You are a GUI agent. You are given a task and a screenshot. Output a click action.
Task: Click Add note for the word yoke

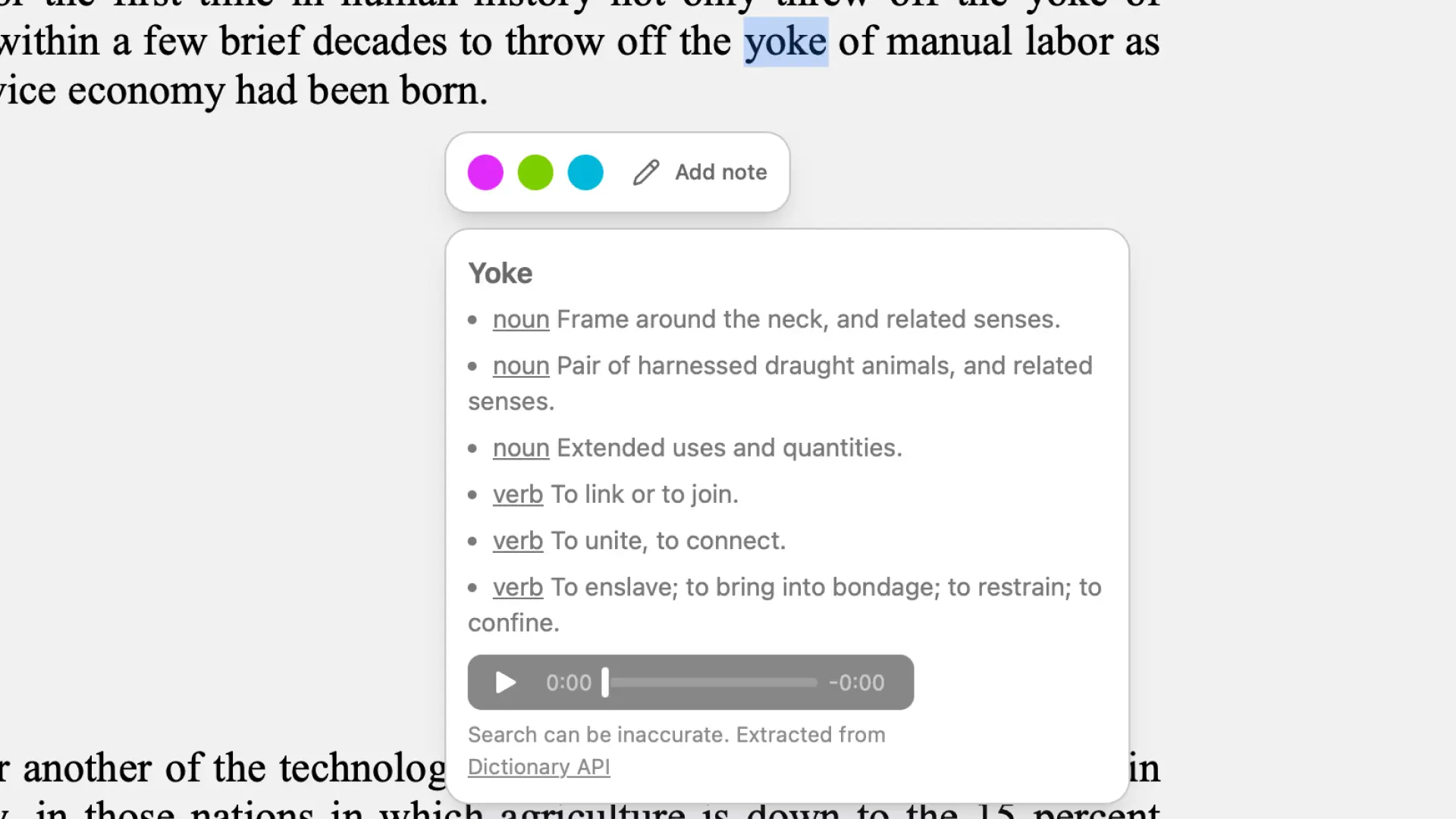coord(720,172)
